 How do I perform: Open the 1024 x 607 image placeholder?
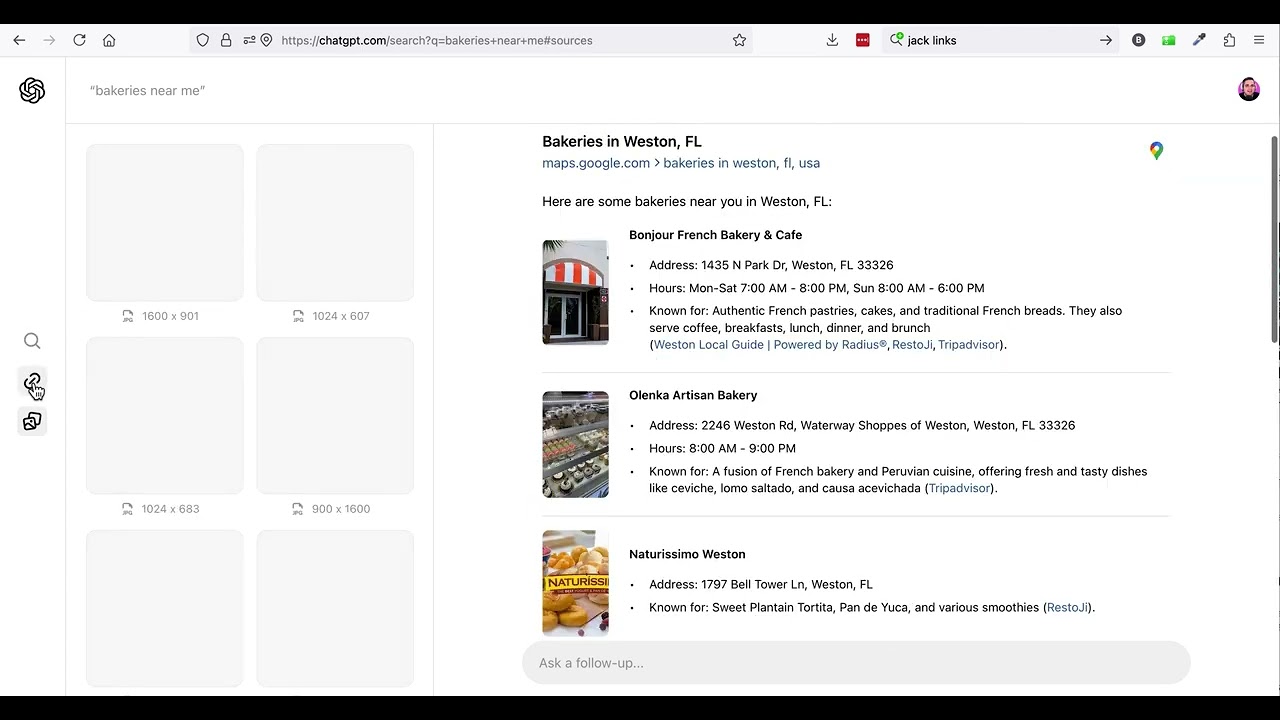coord(335,222)
